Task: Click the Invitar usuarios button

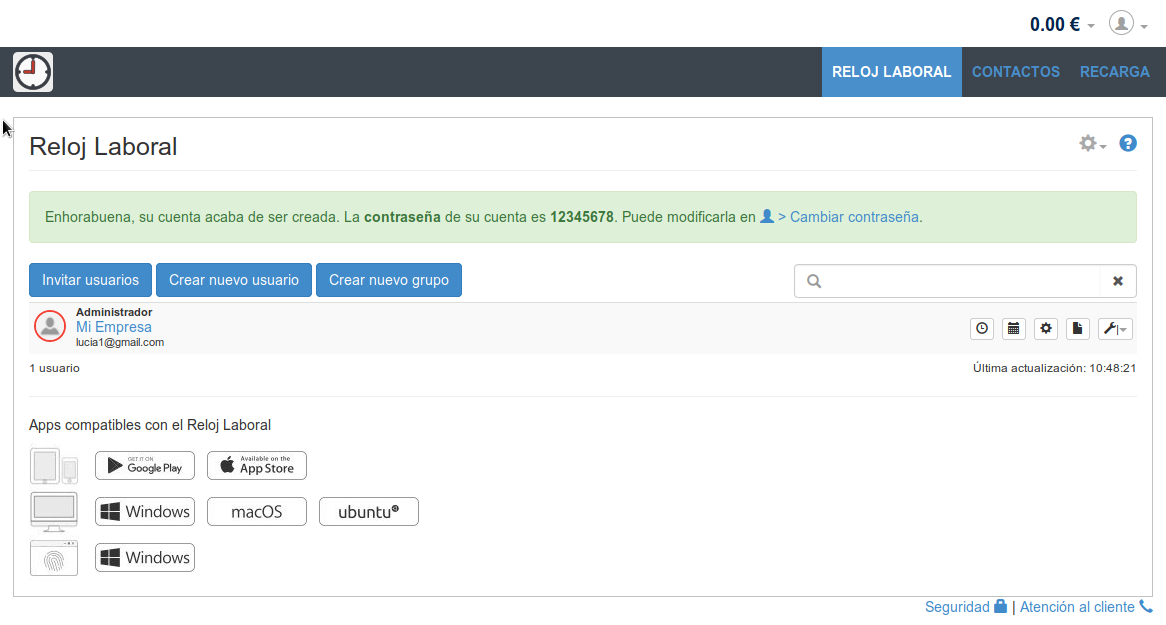Action: (91, 280)
